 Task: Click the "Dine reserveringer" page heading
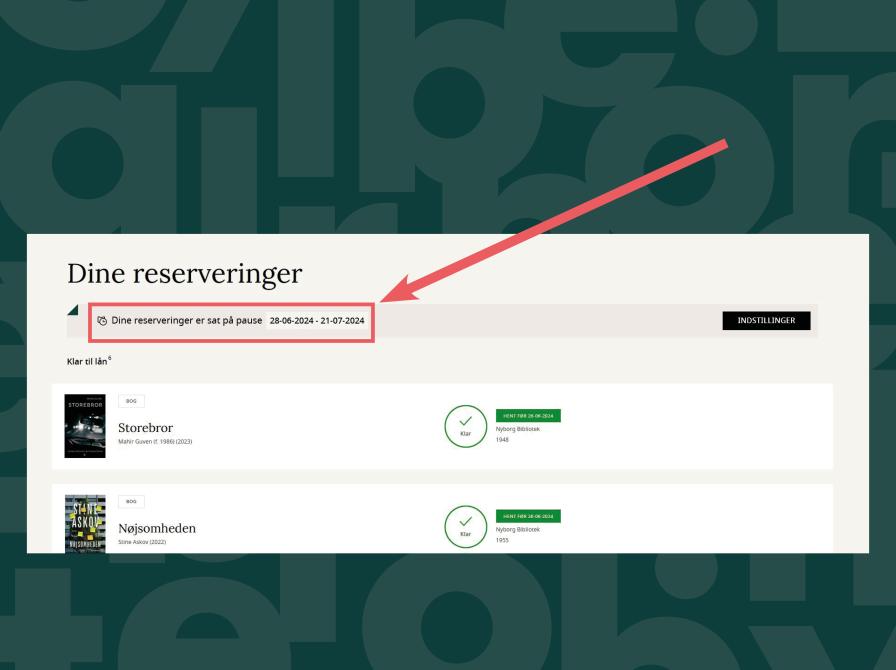coord(184,273)
